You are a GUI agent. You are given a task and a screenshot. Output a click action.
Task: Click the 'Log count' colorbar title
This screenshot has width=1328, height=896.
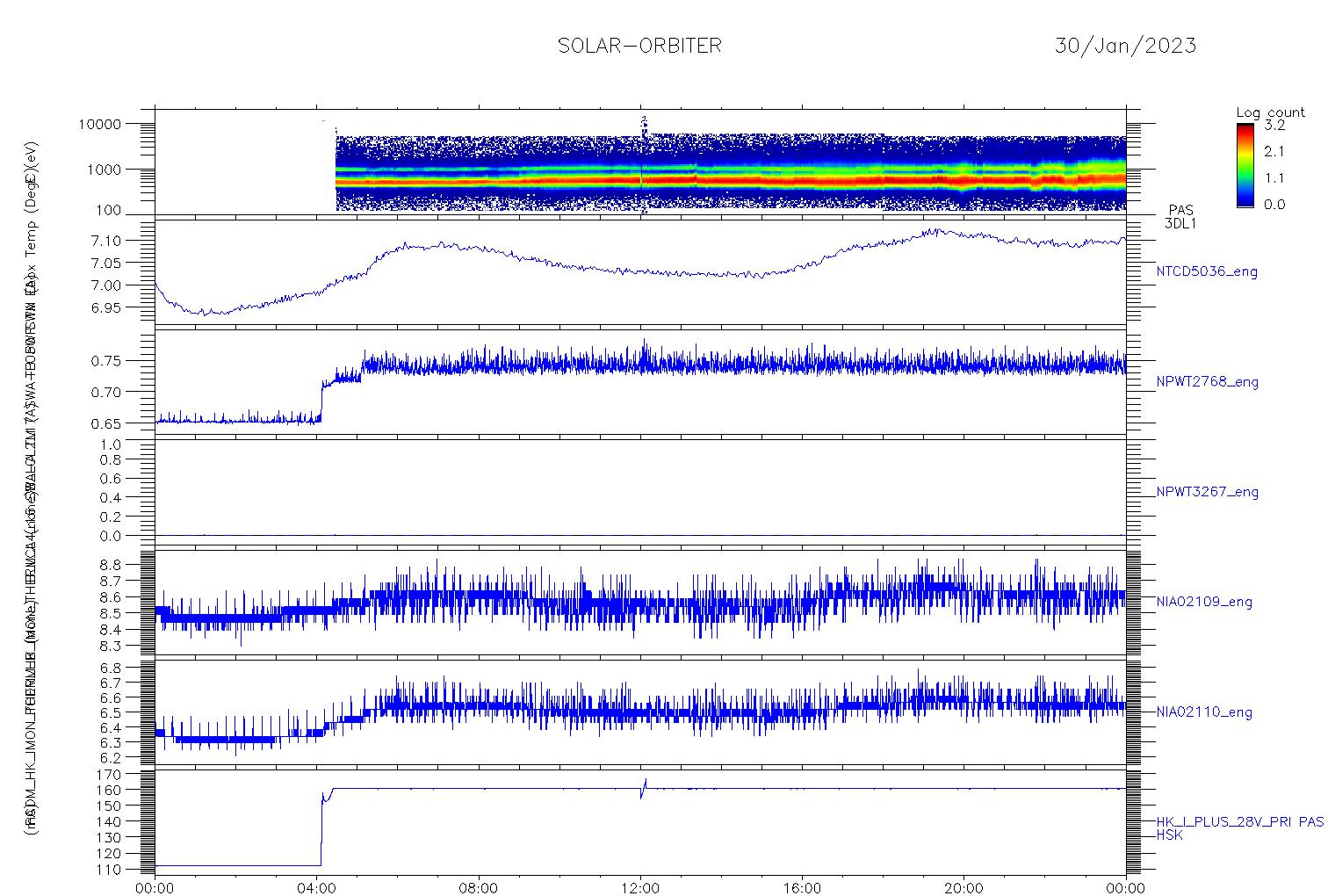1270,112
